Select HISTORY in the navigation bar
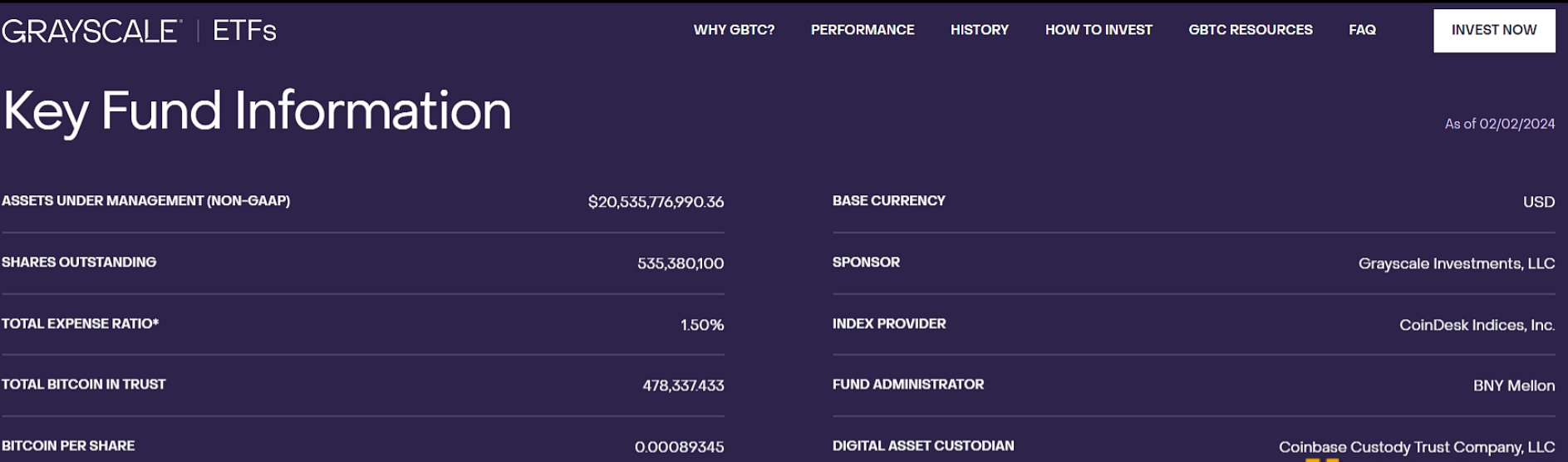The height and width of the screenshot is (462, 1568). (979, 30)
